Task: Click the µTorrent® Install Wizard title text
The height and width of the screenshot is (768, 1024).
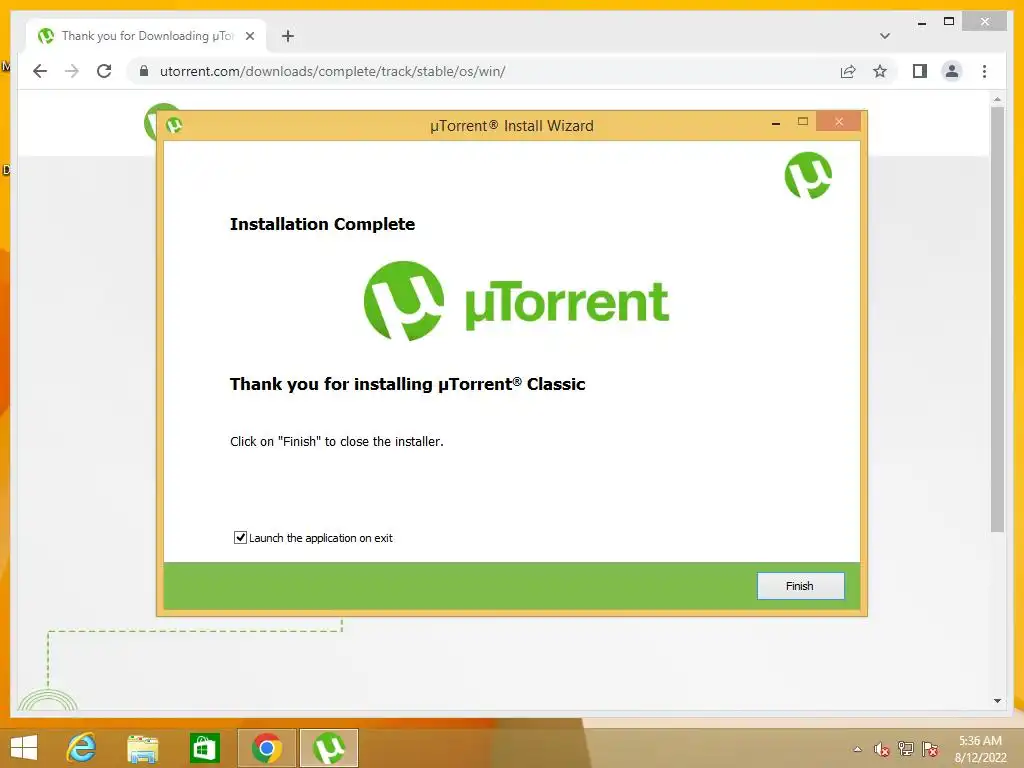Action: tap(511, 125)
